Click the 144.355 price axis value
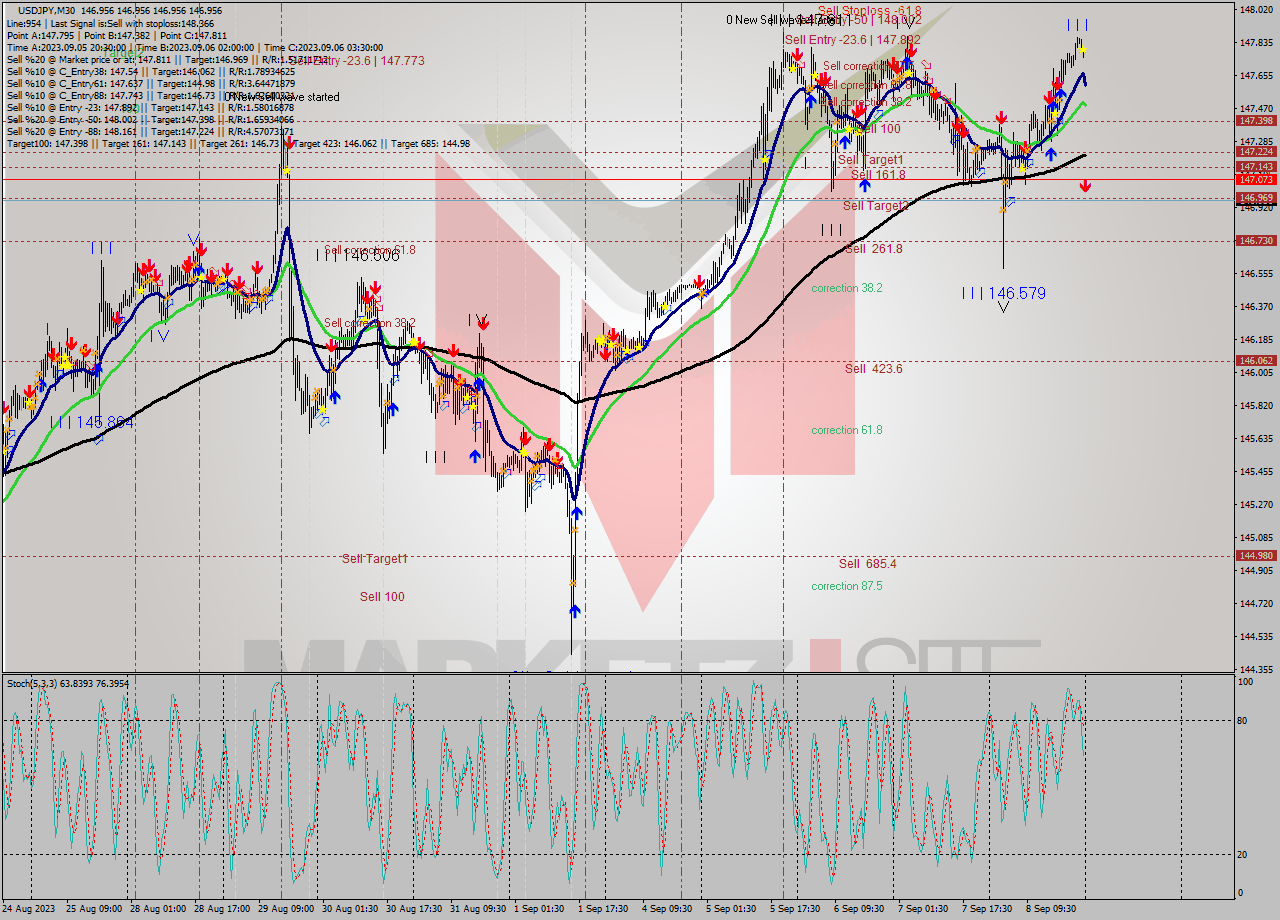The image size is (1280, 920). point(1256,670)
